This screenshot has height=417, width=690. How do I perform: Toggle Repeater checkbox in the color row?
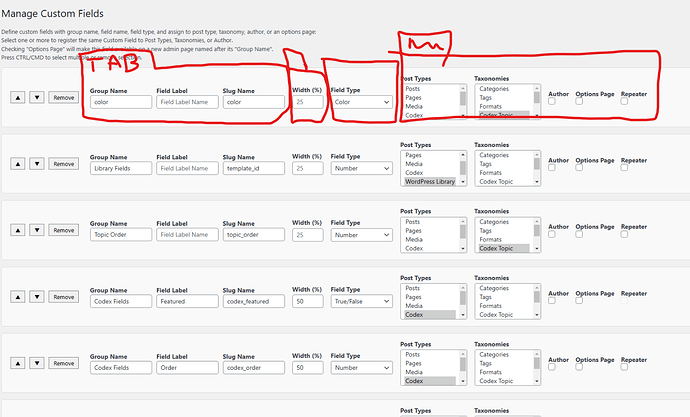point(624,101)
